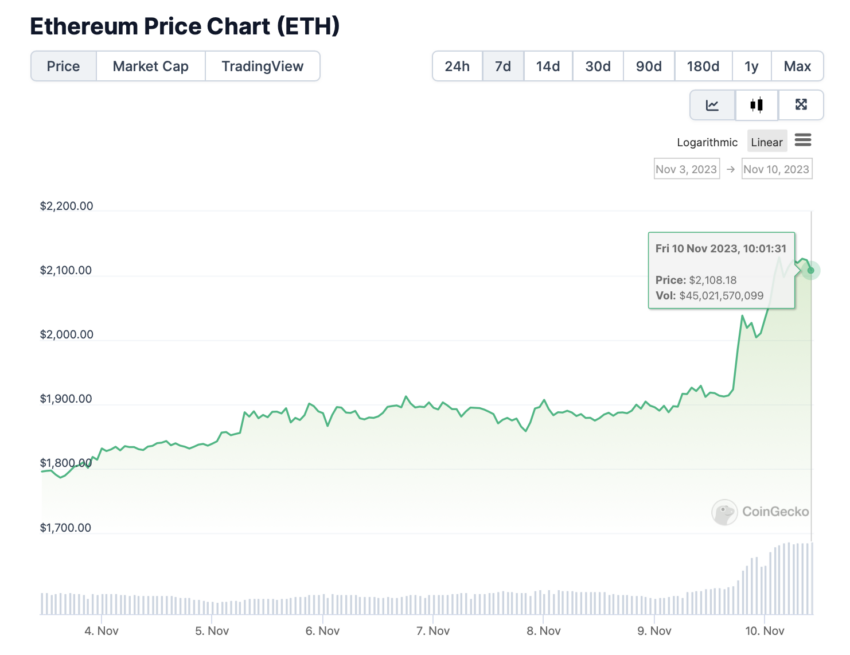Toggle Linear scale
This screenshot has height=655, width=850.
point(767,142)
